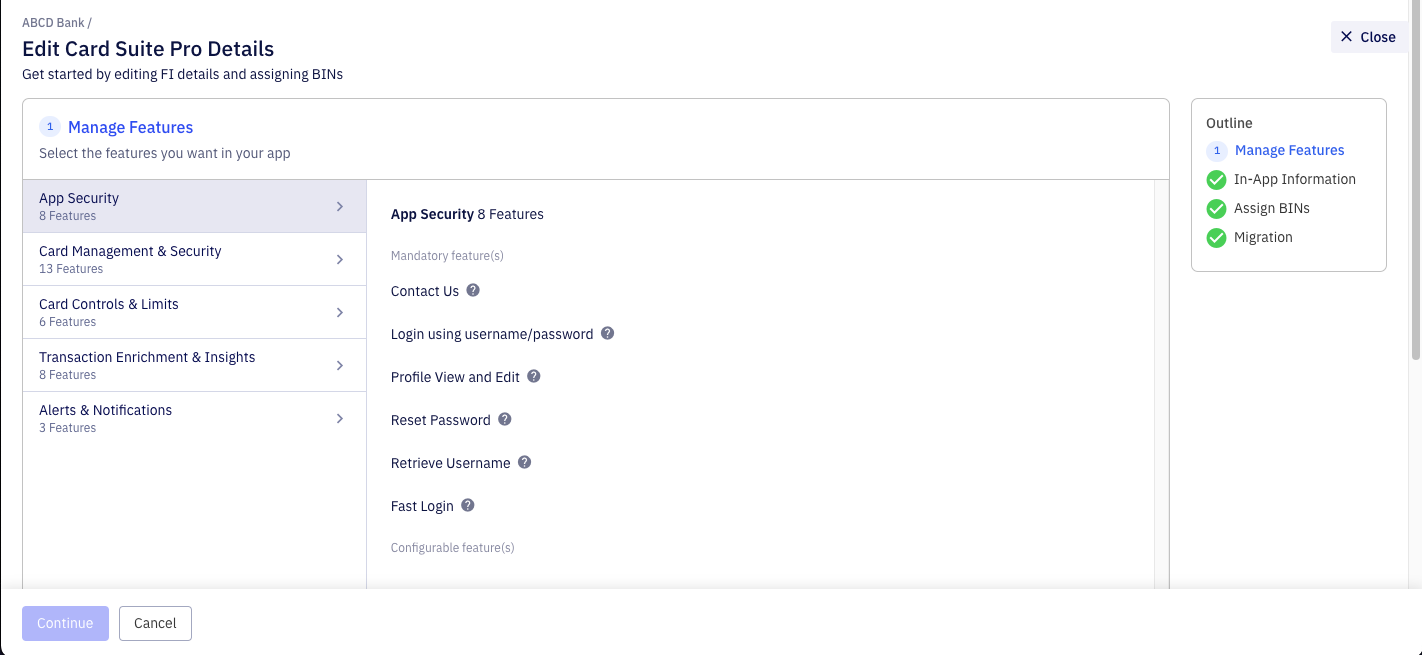
Task: Open Transaction Enrichment & Insights via its chevron
Action: coord(339,364)
